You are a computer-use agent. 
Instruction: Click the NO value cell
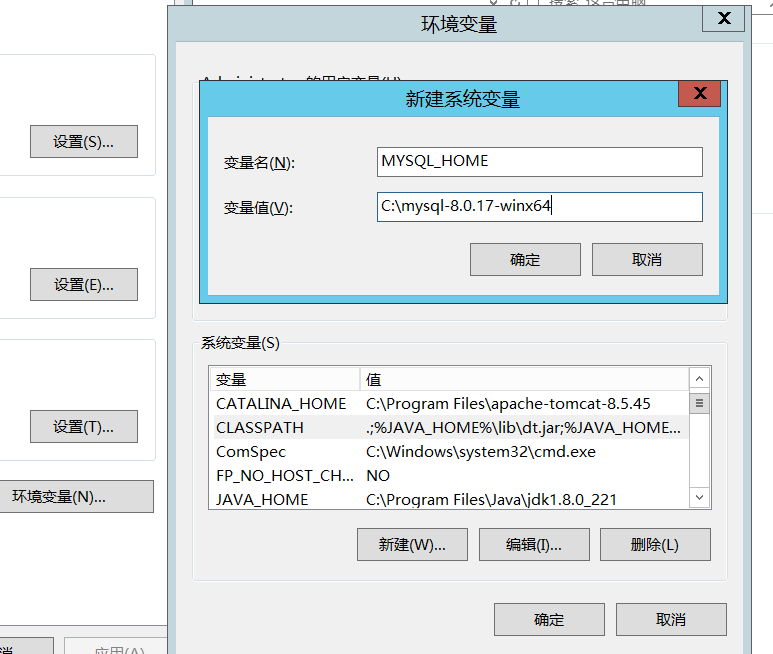378,476
